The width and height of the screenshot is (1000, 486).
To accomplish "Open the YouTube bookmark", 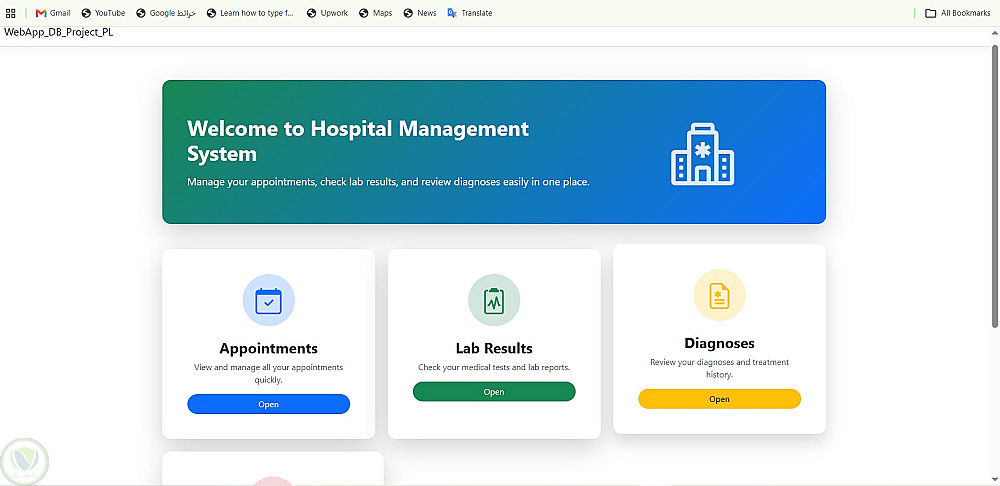I will (x=103, y=13).
